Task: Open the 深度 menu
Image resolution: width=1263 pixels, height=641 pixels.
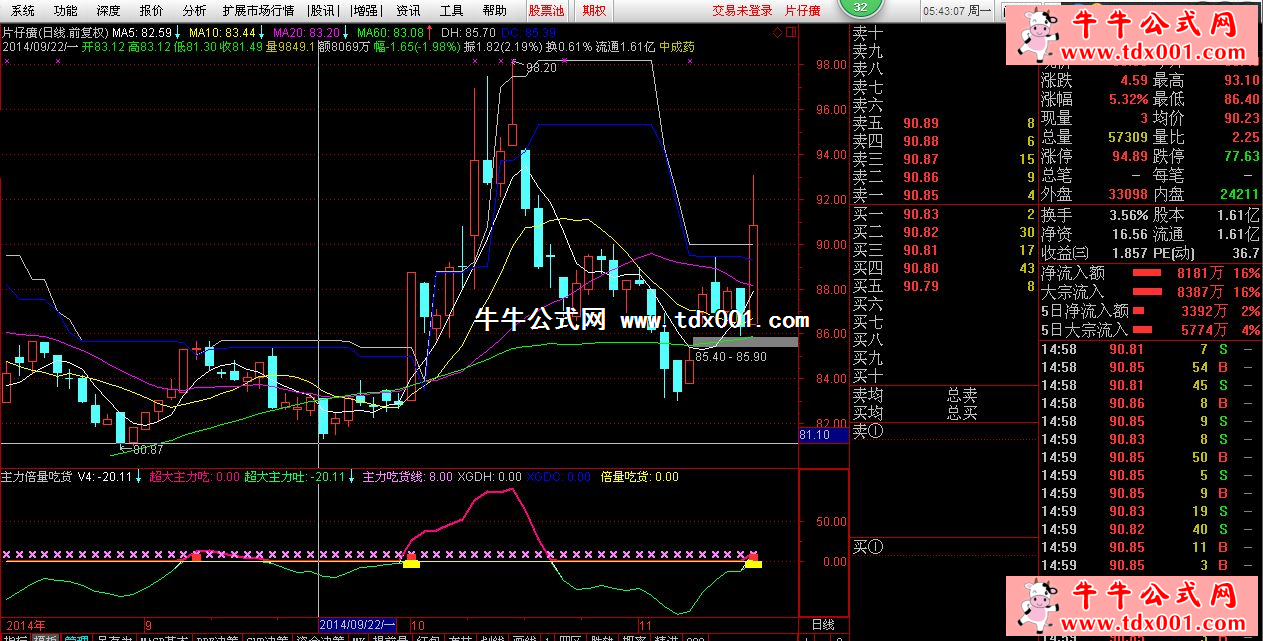Action: coord(109,10)
